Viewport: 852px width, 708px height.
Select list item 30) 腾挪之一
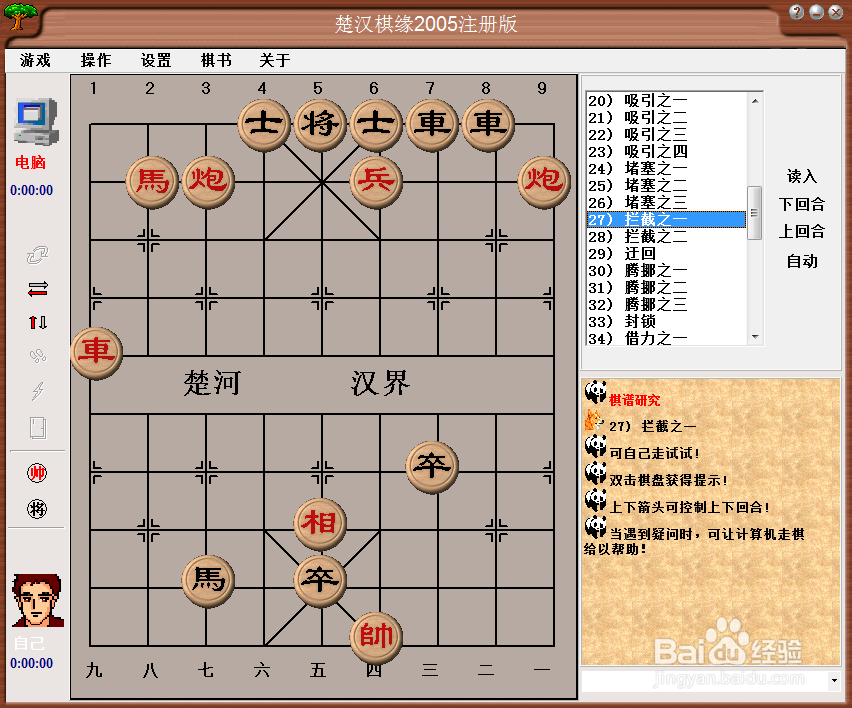[x=666, y=271]
